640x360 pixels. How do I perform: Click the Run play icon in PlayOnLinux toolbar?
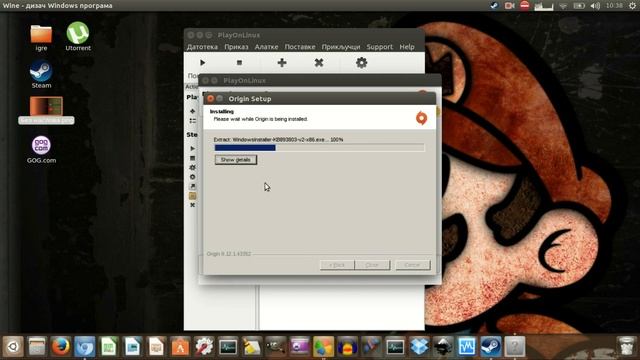coord(202,62)
